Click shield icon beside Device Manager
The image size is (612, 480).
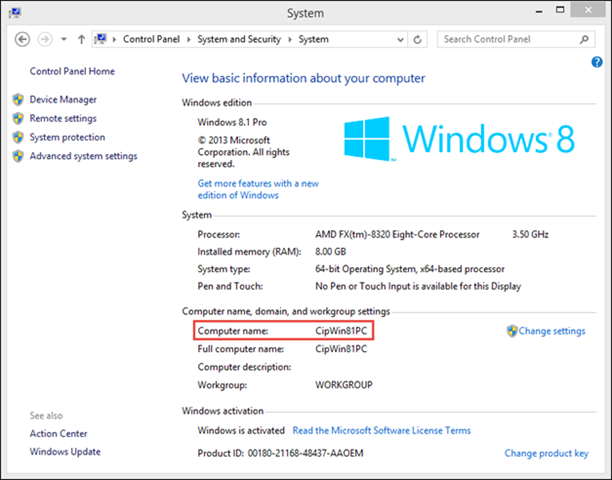tap(18, 100)
